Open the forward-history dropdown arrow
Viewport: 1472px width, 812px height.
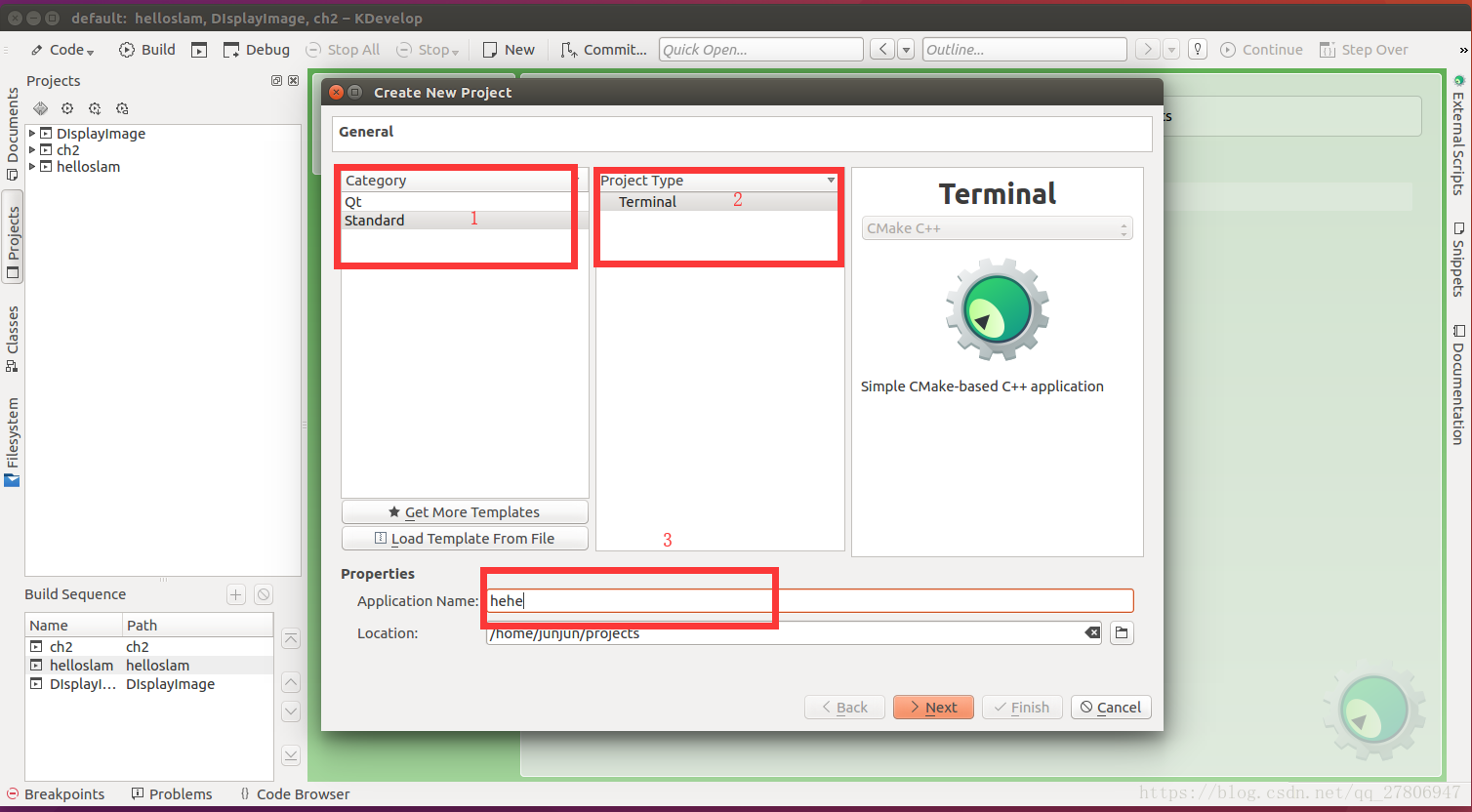1171,49
